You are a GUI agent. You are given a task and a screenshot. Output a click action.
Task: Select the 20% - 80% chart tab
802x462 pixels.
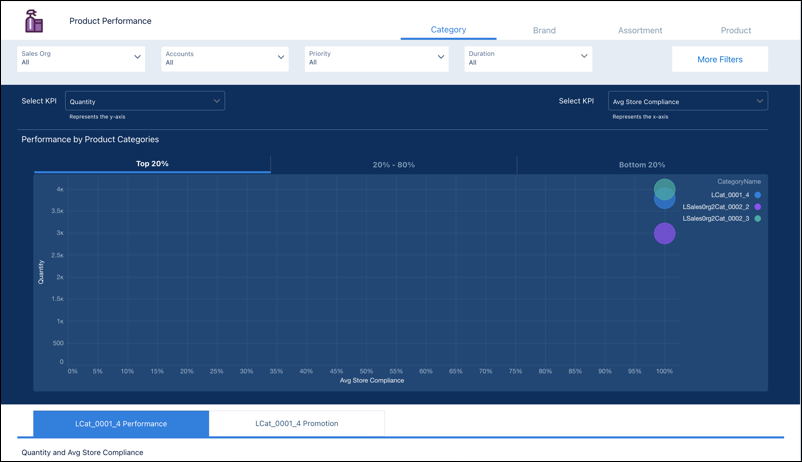pos(393,165)
